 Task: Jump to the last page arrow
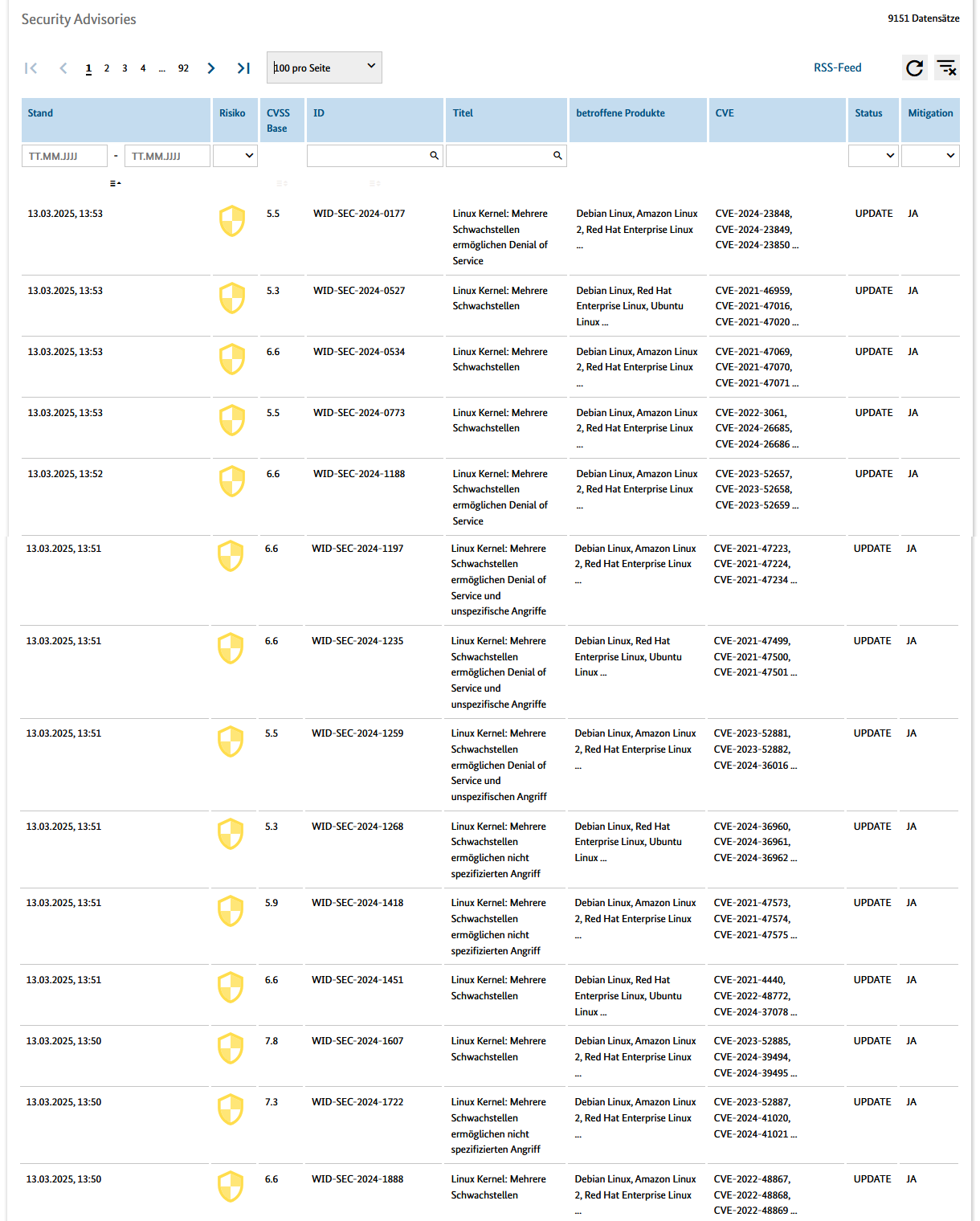243,68
